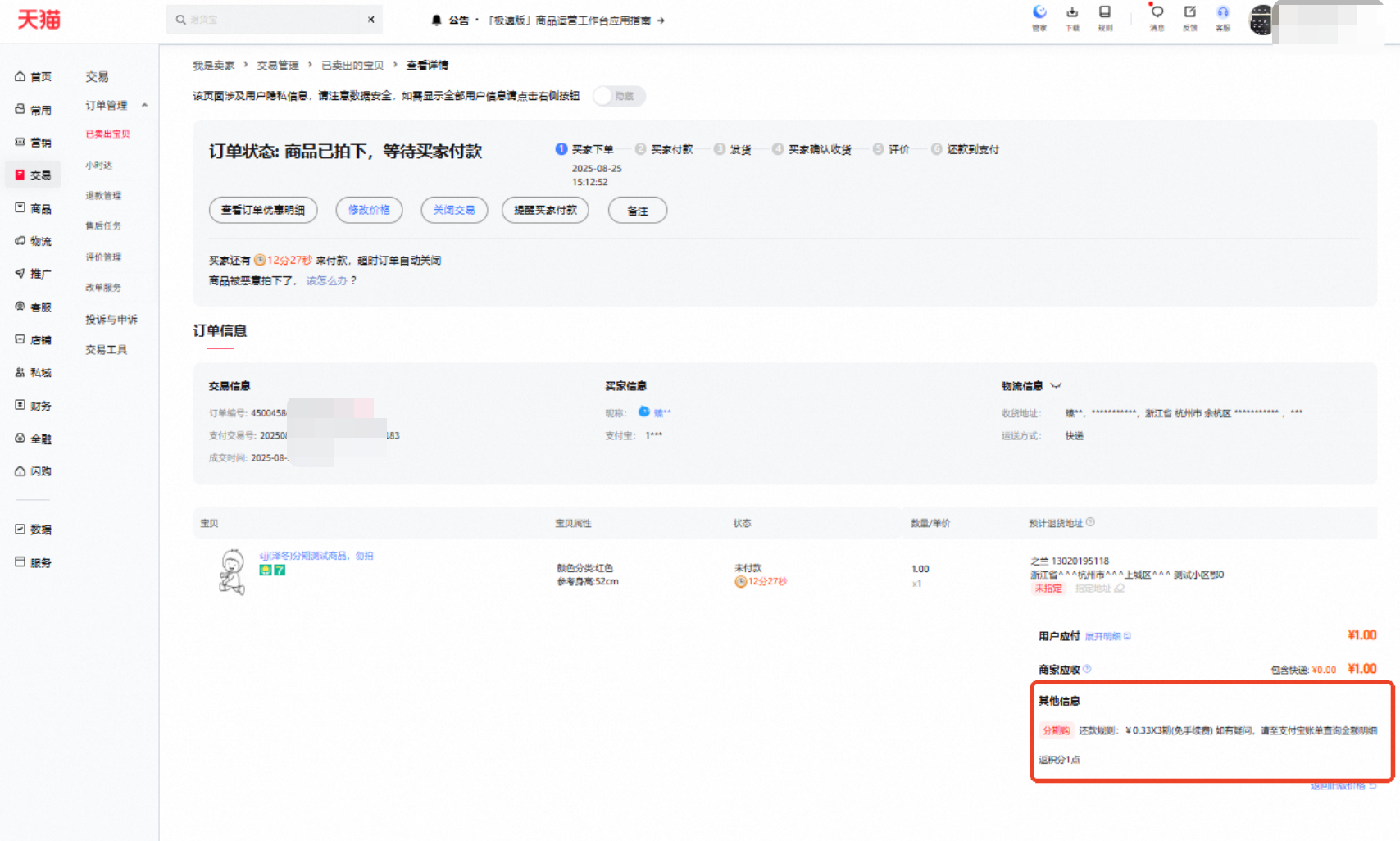Click 我是卖家 breadcrumb
The width and height of the screenshot is (1400, 841).
(213, 65)
